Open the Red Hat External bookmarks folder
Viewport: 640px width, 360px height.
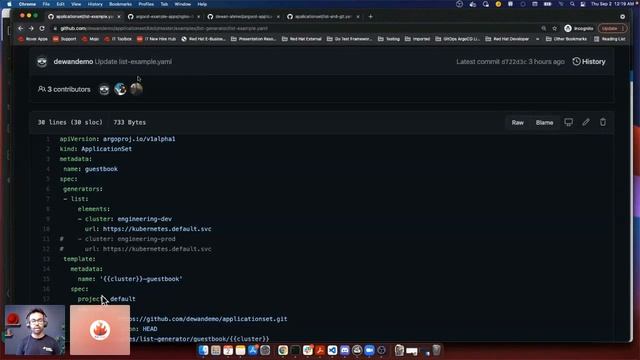click(x=302, y=39)
